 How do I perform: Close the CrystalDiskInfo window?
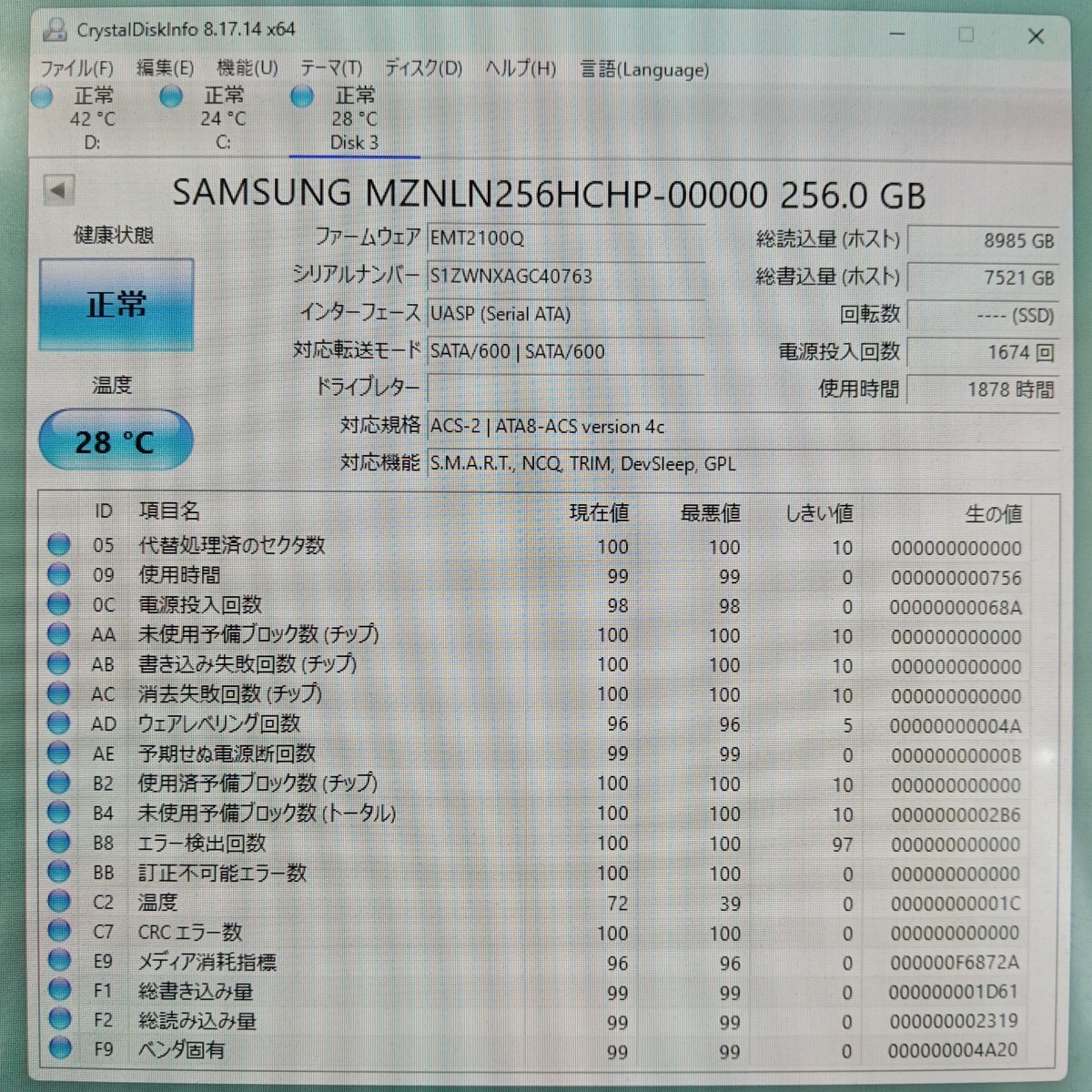coord(1036,35)
